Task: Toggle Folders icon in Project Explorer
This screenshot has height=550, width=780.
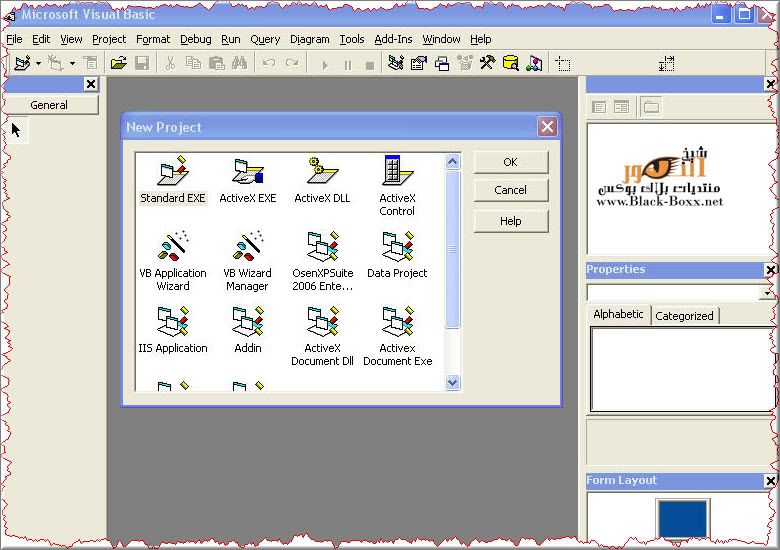Action: click(651, 107)
